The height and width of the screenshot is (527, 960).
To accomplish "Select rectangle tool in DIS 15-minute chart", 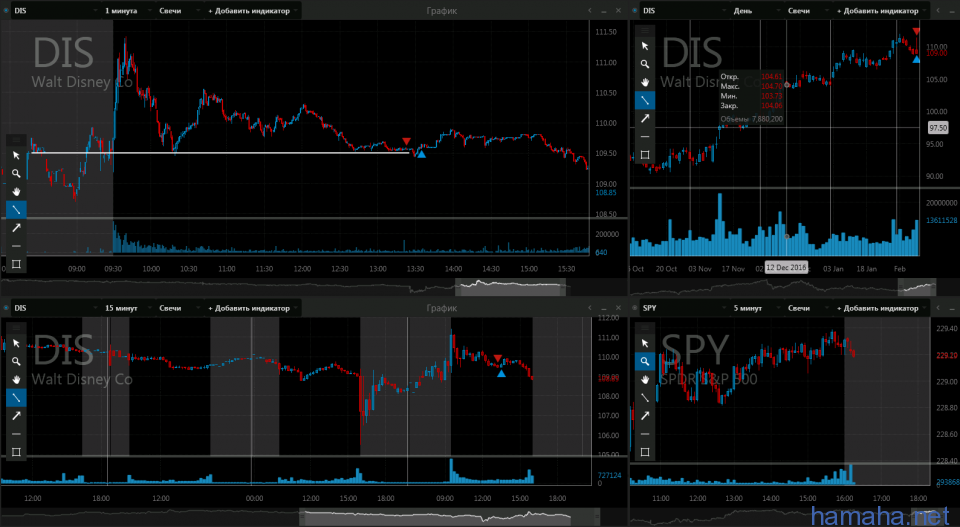I will (17, 452).
